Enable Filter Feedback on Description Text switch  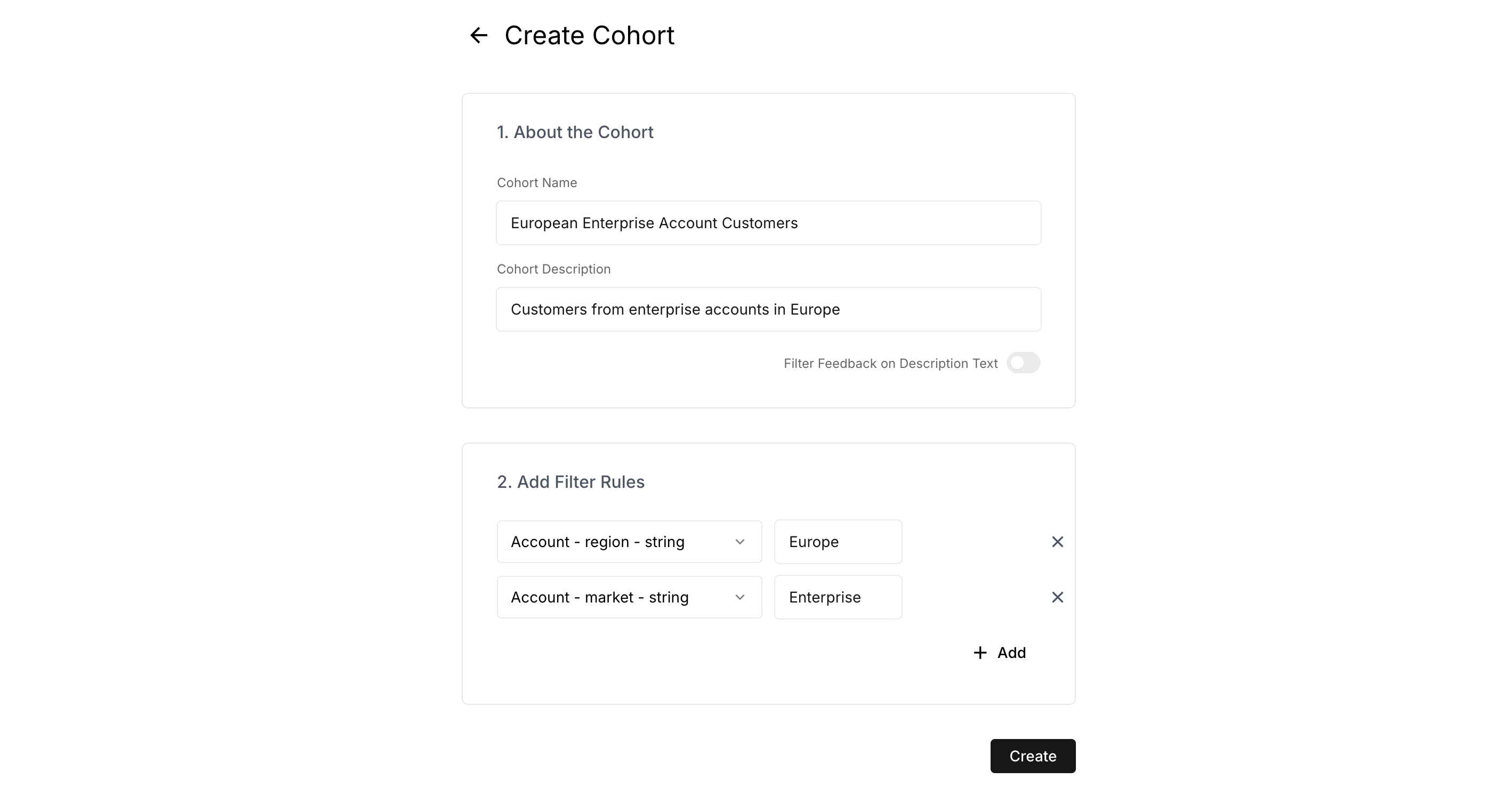[1023, 363]
